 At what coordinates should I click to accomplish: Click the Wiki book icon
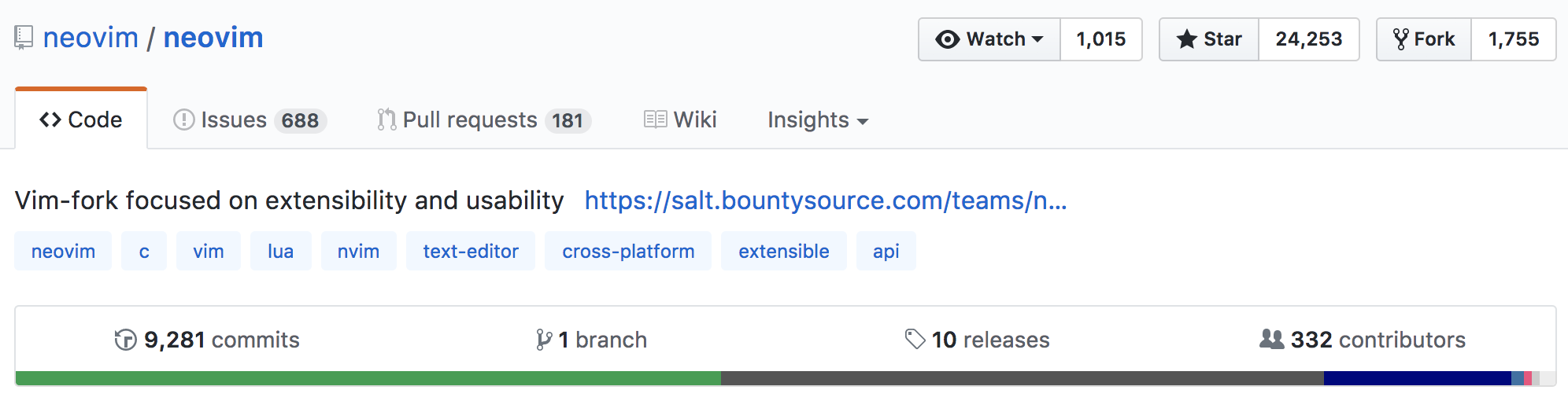click(655, 120)
